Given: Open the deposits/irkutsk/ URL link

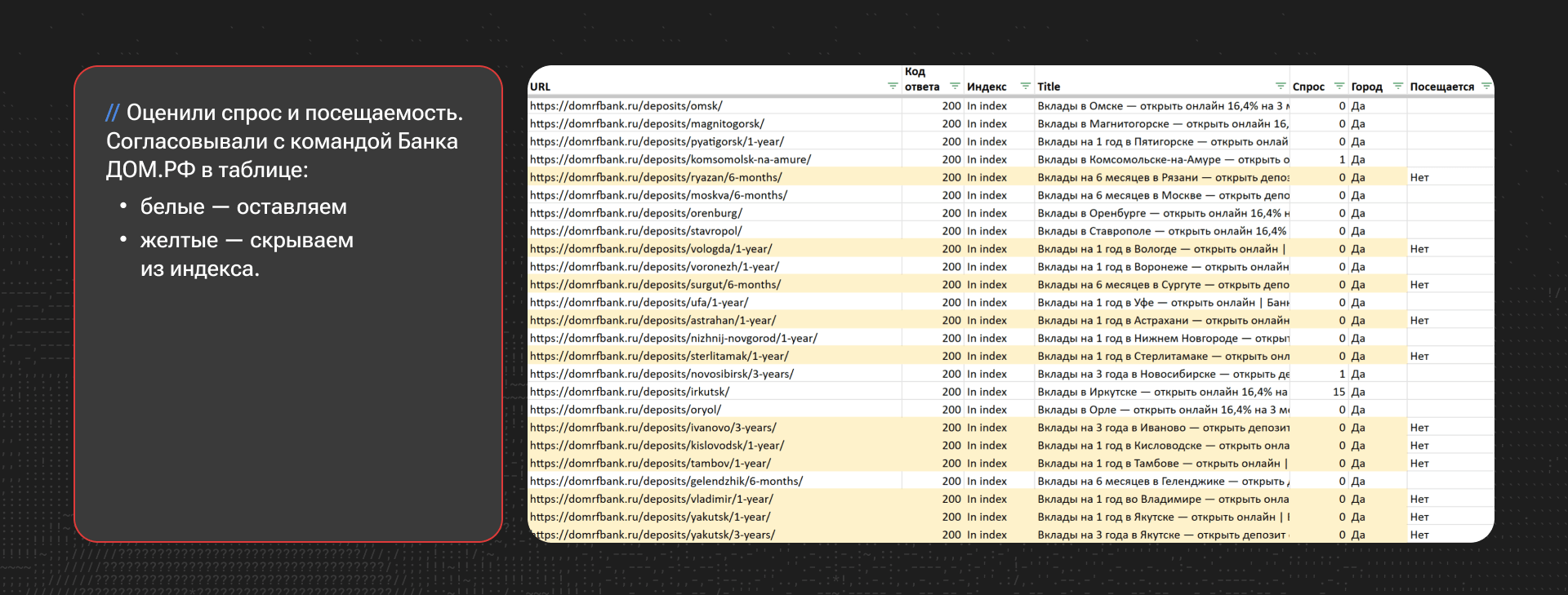Looking at the screenshot, I should pyautogui.click(x=630, y=392).
